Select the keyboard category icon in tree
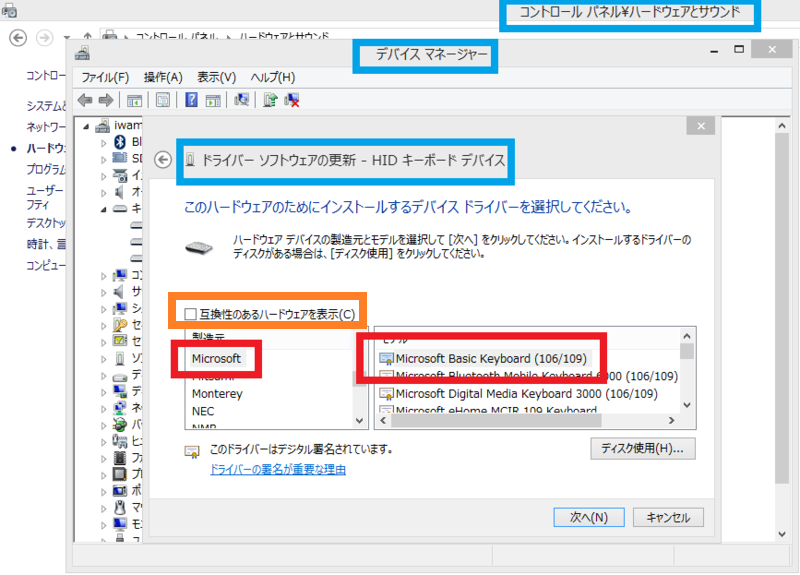 click(x=120, y=209)
